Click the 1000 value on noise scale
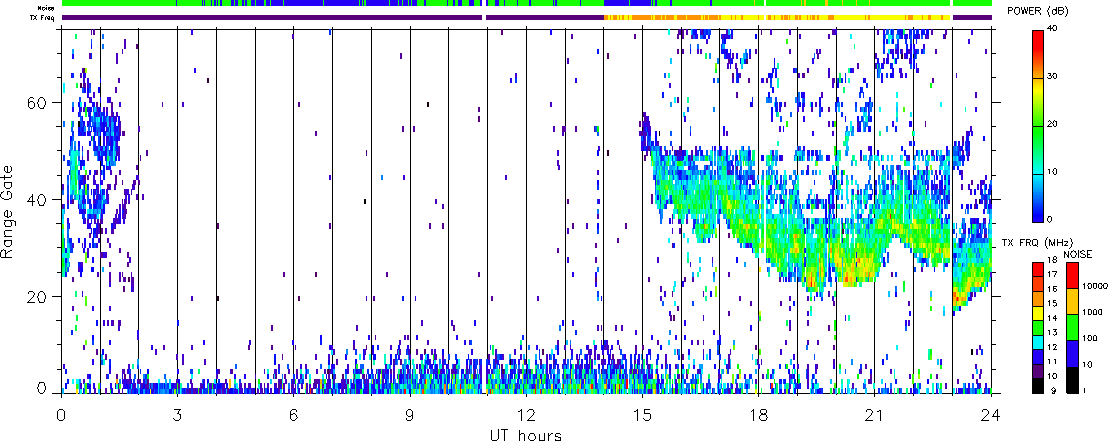Image resolution: width=1108 pixels, height=441 pixels. pos(1090,312)
